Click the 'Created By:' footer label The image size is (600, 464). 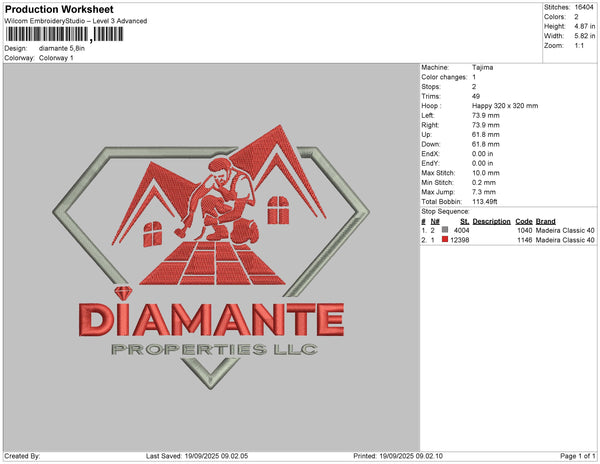22,456
